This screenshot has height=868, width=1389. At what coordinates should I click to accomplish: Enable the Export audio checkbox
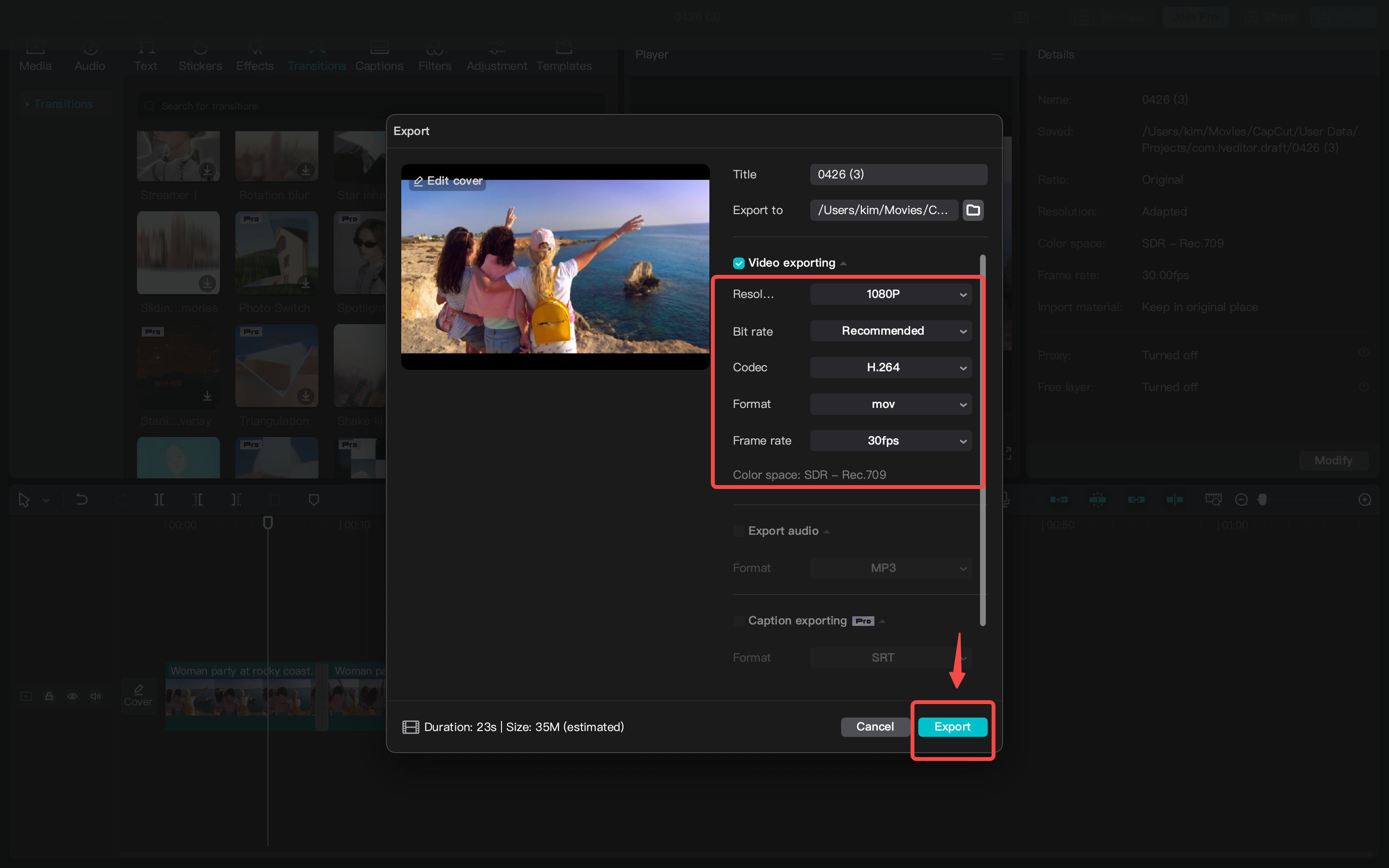coord(738,531)
